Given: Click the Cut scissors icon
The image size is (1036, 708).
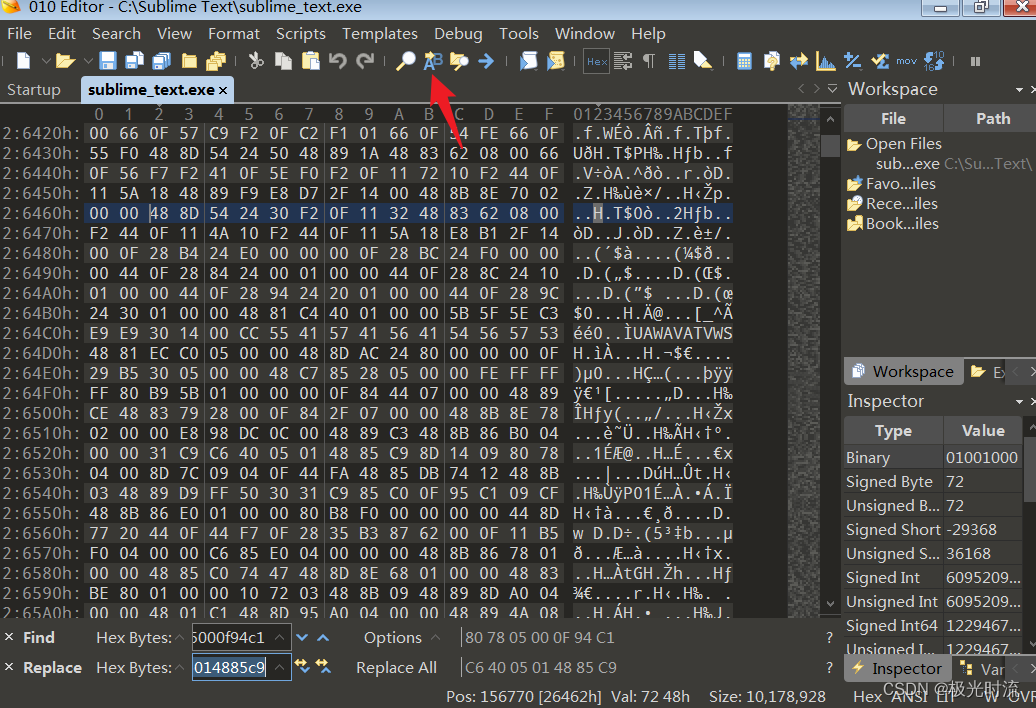Looking at the screenshot, I should 256,61.
